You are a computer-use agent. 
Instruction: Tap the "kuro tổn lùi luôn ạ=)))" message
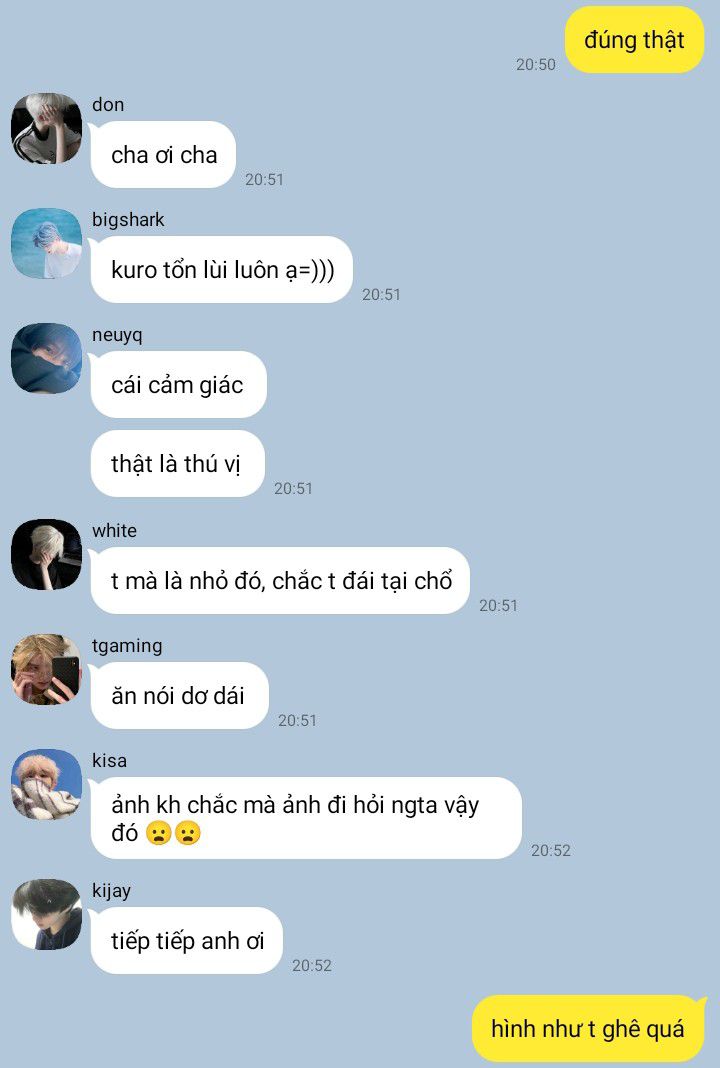click(x=222, y=270)
